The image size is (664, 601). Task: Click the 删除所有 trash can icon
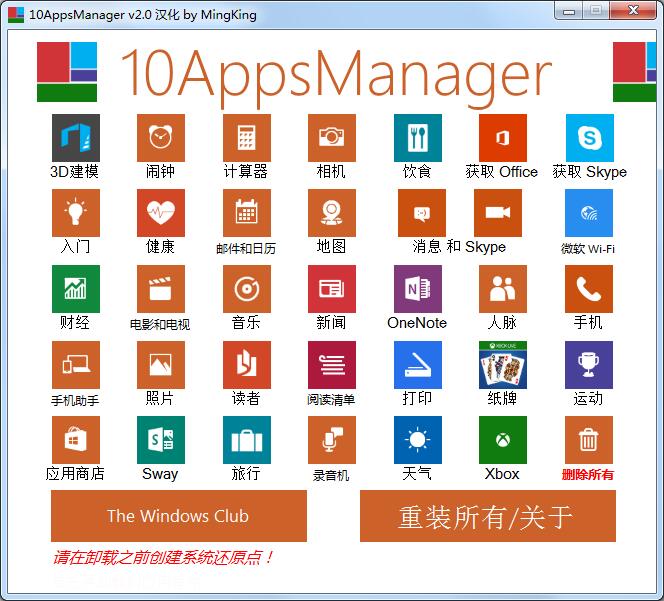[589, 440]
